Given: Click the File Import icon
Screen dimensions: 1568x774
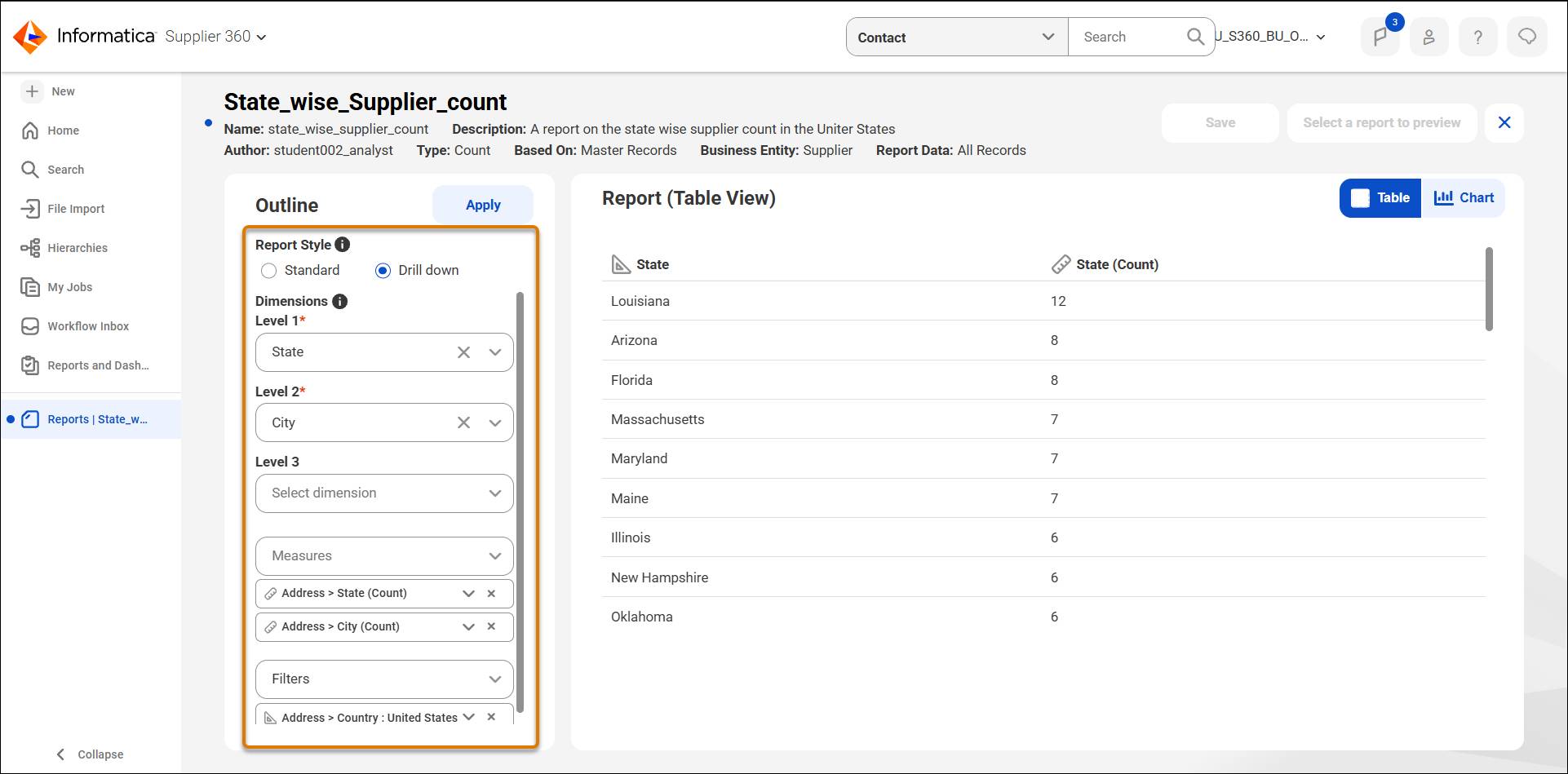Looking at the screenshot, I should point(30,209).
